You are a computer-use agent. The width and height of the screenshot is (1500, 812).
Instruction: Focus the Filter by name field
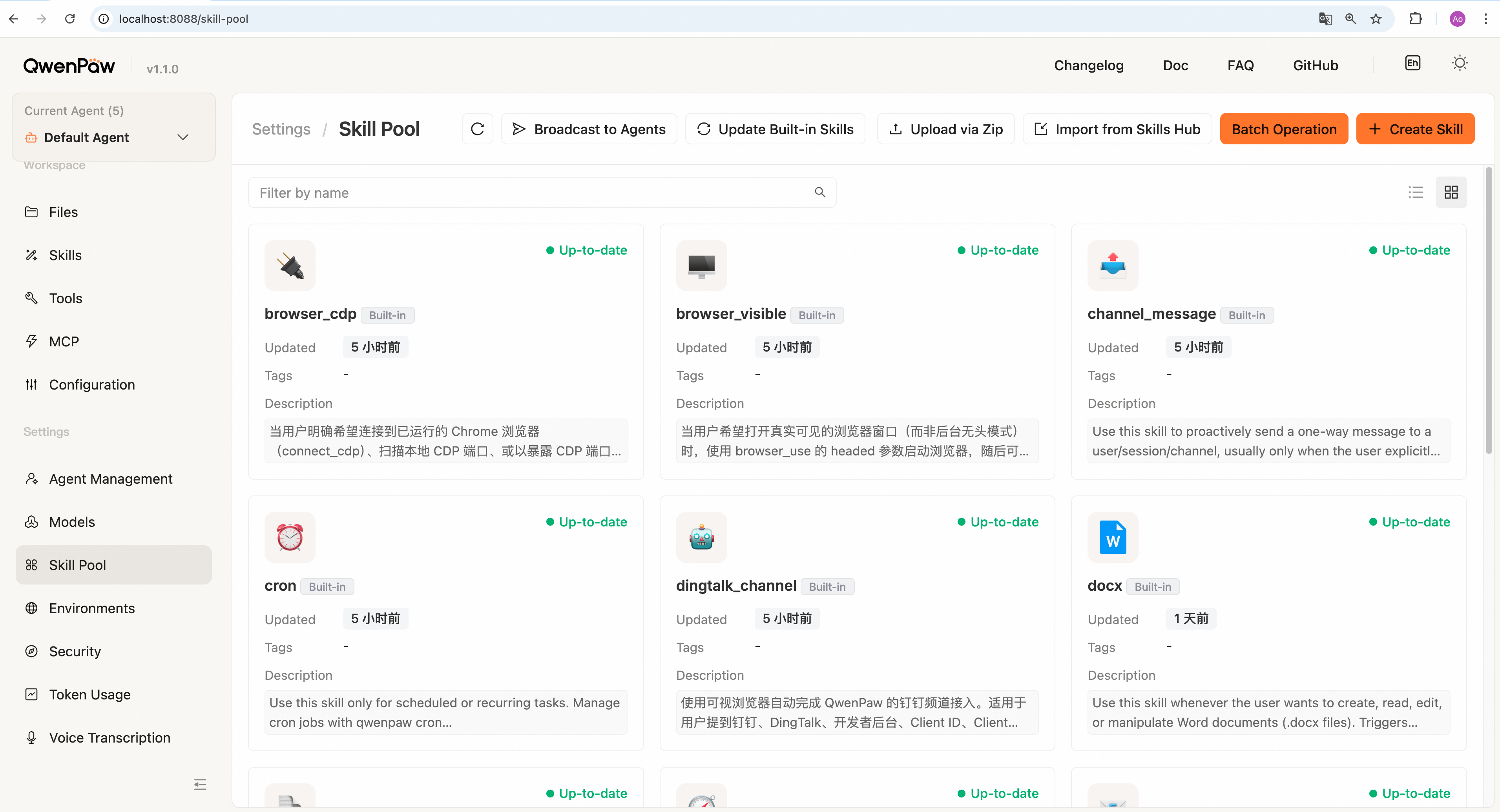[x=542, y=192]
